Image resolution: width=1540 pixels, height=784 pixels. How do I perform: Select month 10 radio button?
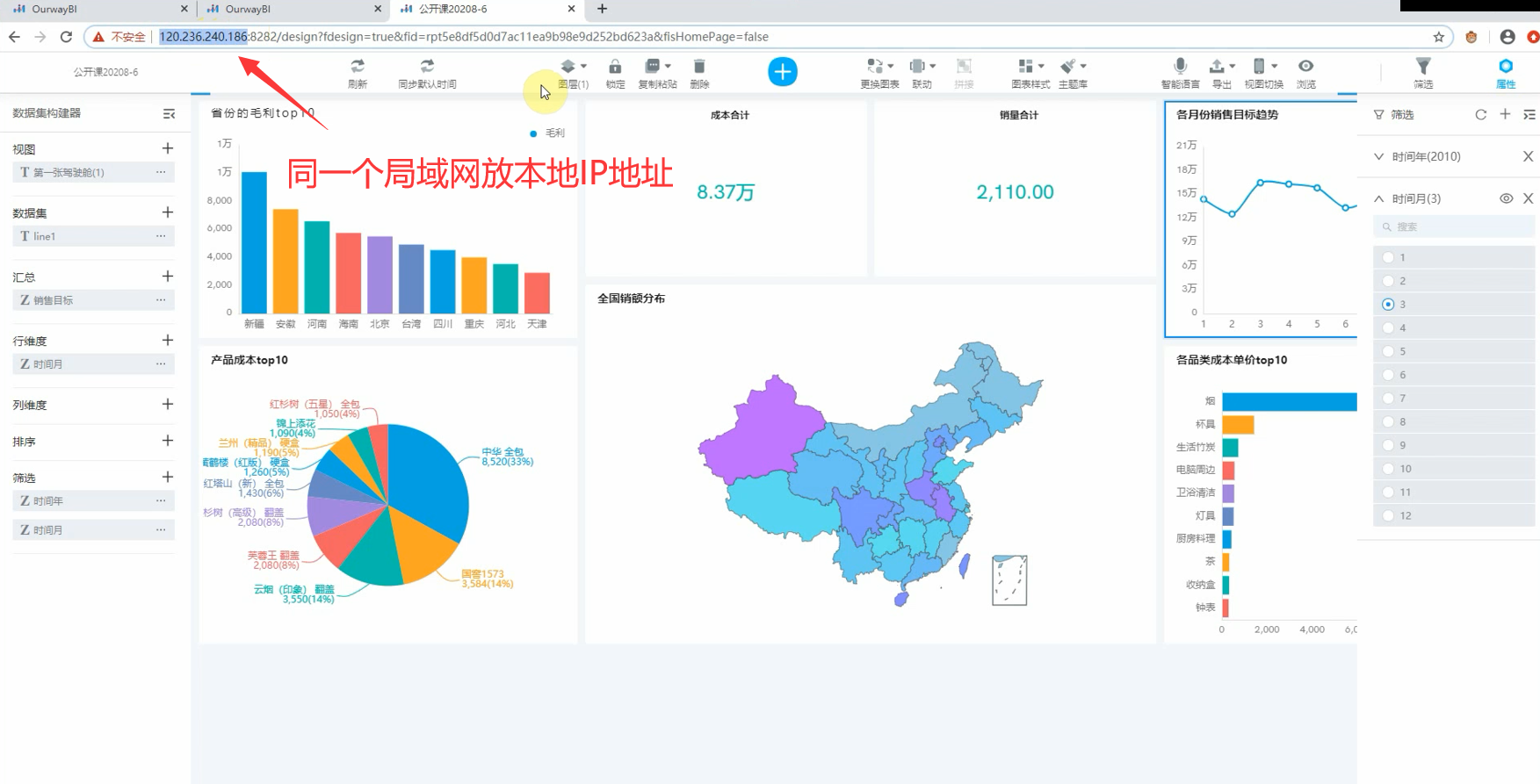pyautogui.click(x=1388, y=469)
